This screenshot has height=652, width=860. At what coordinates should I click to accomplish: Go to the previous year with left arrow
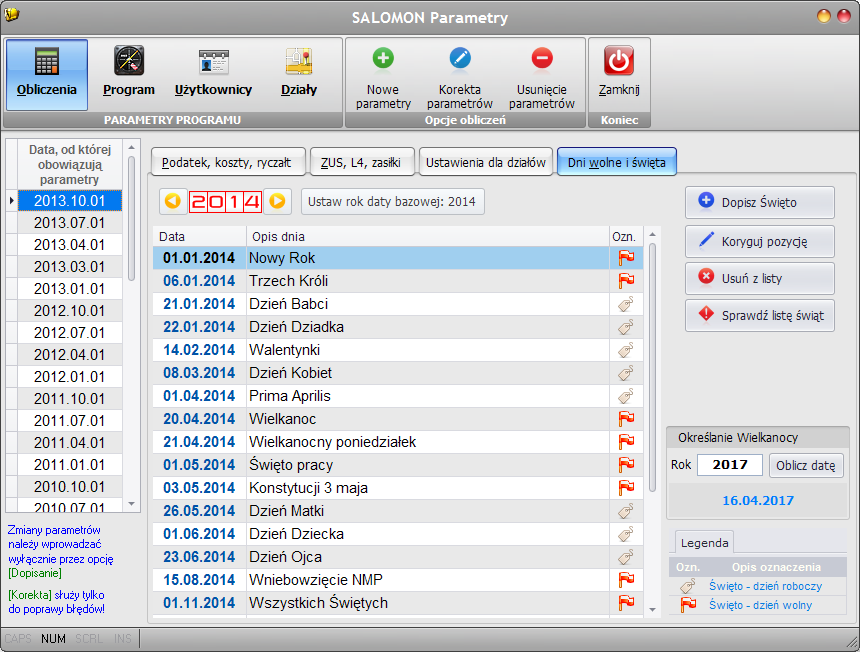pyautogui.click(x=173, y=201)
